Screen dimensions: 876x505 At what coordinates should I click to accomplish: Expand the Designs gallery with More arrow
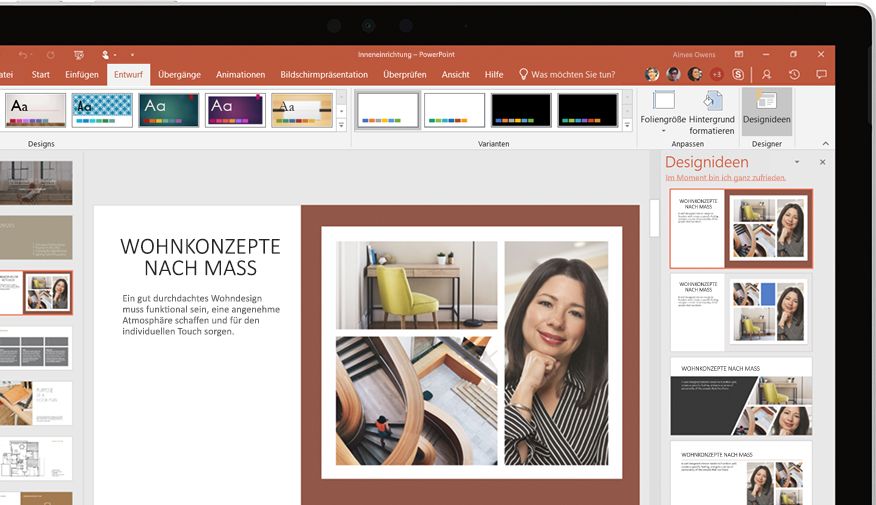tap(341, 125)
